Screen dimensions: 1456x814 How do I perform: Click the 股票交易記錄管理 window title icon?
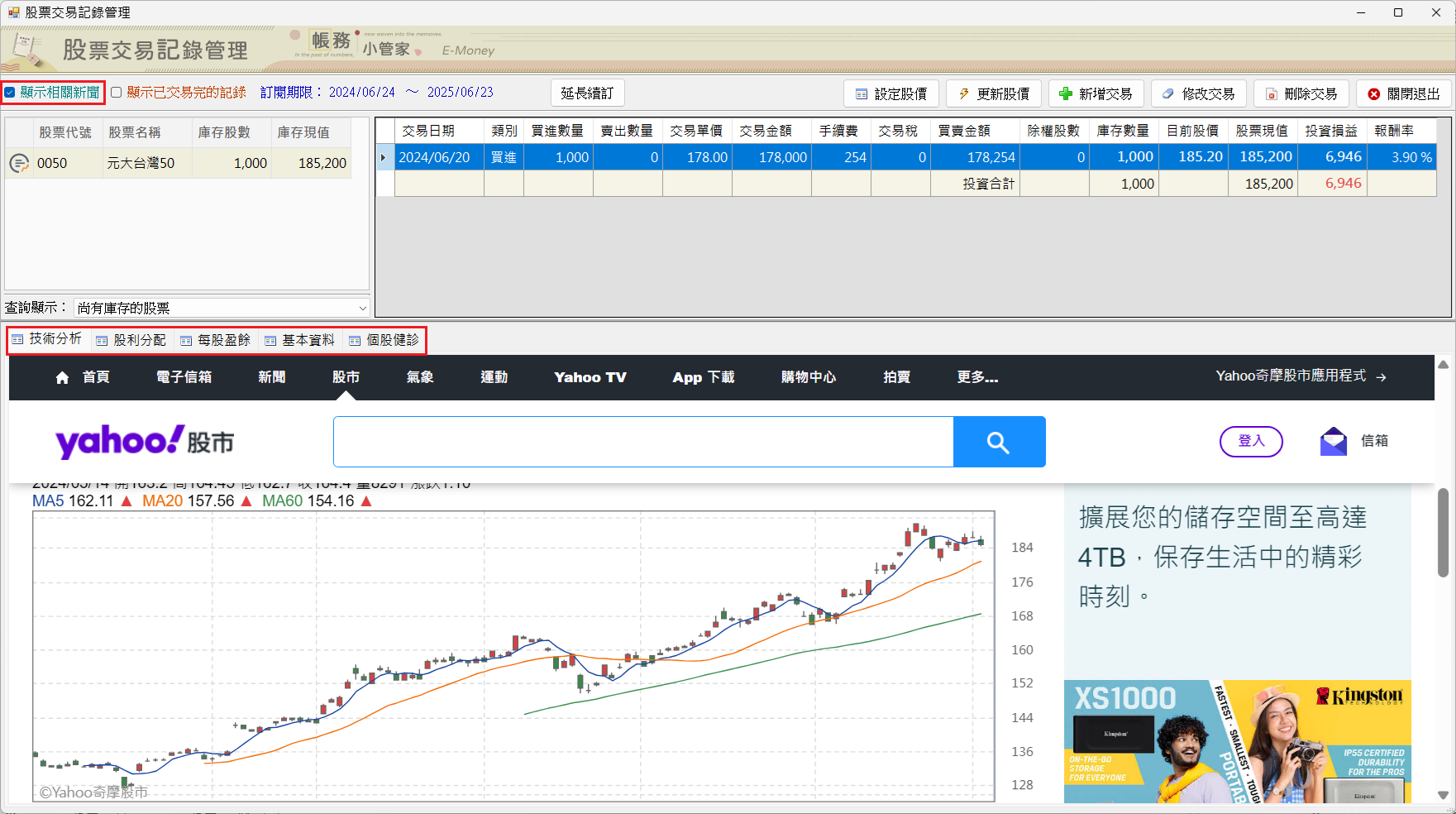13,12
